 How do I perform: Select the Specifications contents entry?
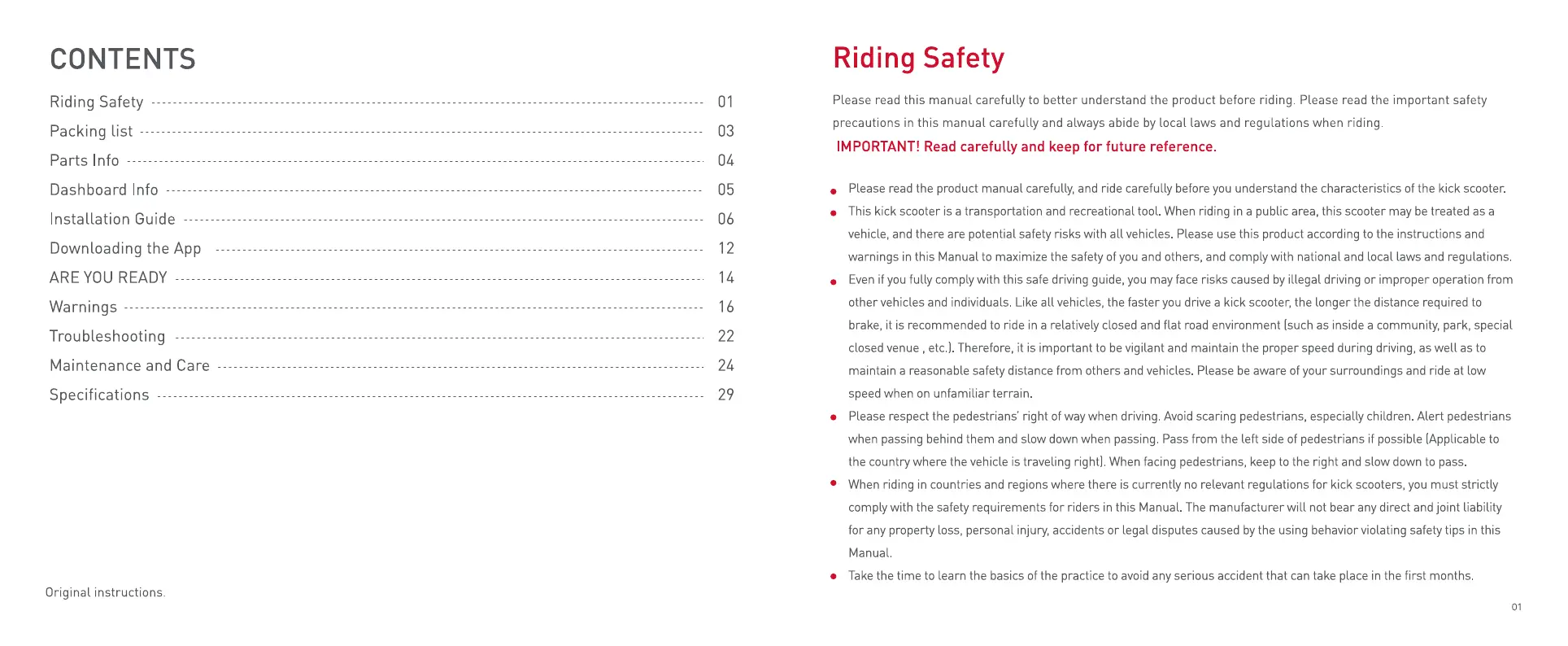tap(99, 395)
